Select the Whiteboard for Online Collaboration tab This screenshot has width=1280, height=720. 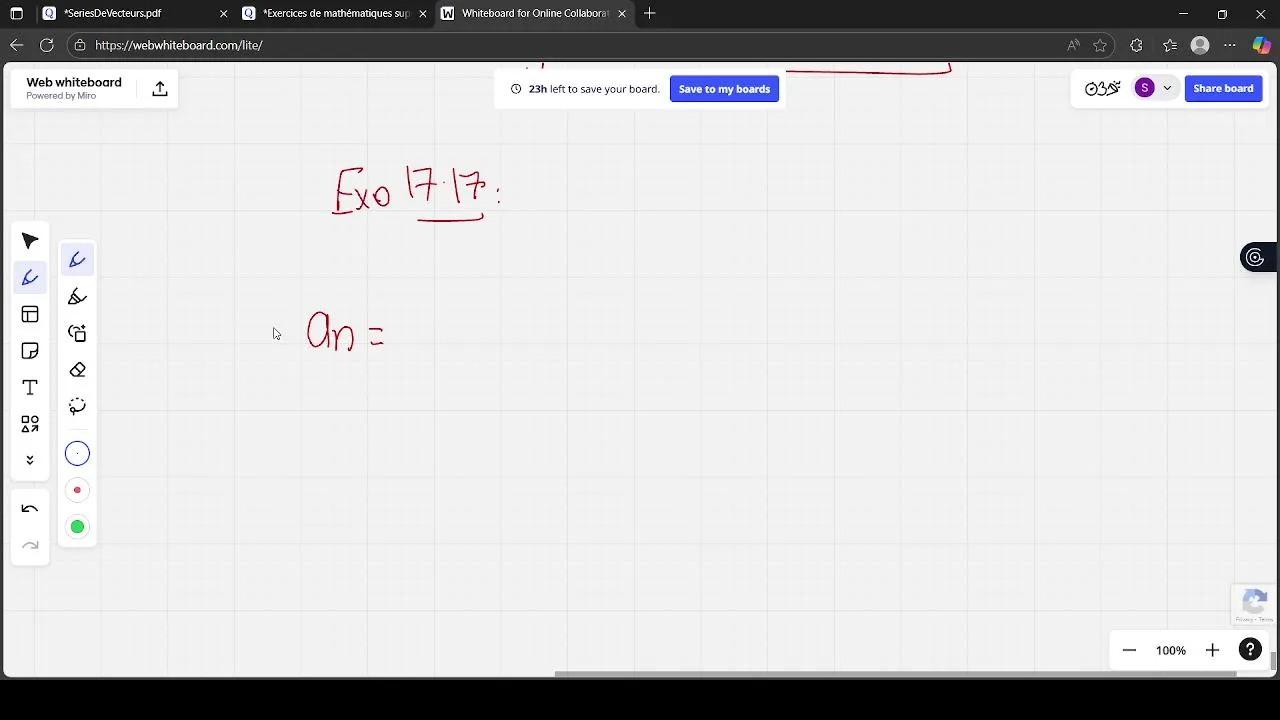[535, 13]
